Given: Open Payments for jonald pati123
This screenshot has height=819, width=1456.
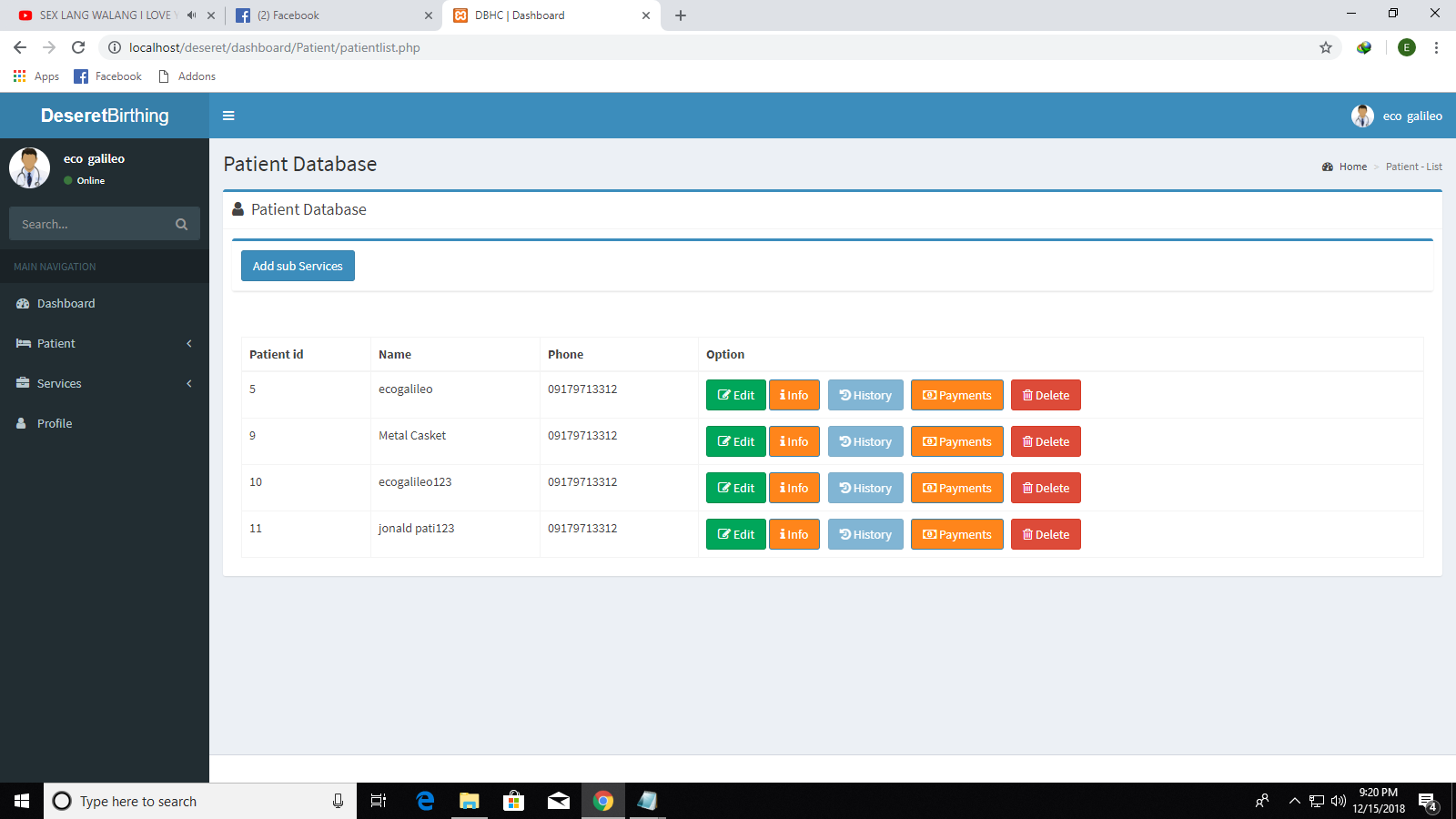Looking at the screenshot, I should tap(956, 535).
